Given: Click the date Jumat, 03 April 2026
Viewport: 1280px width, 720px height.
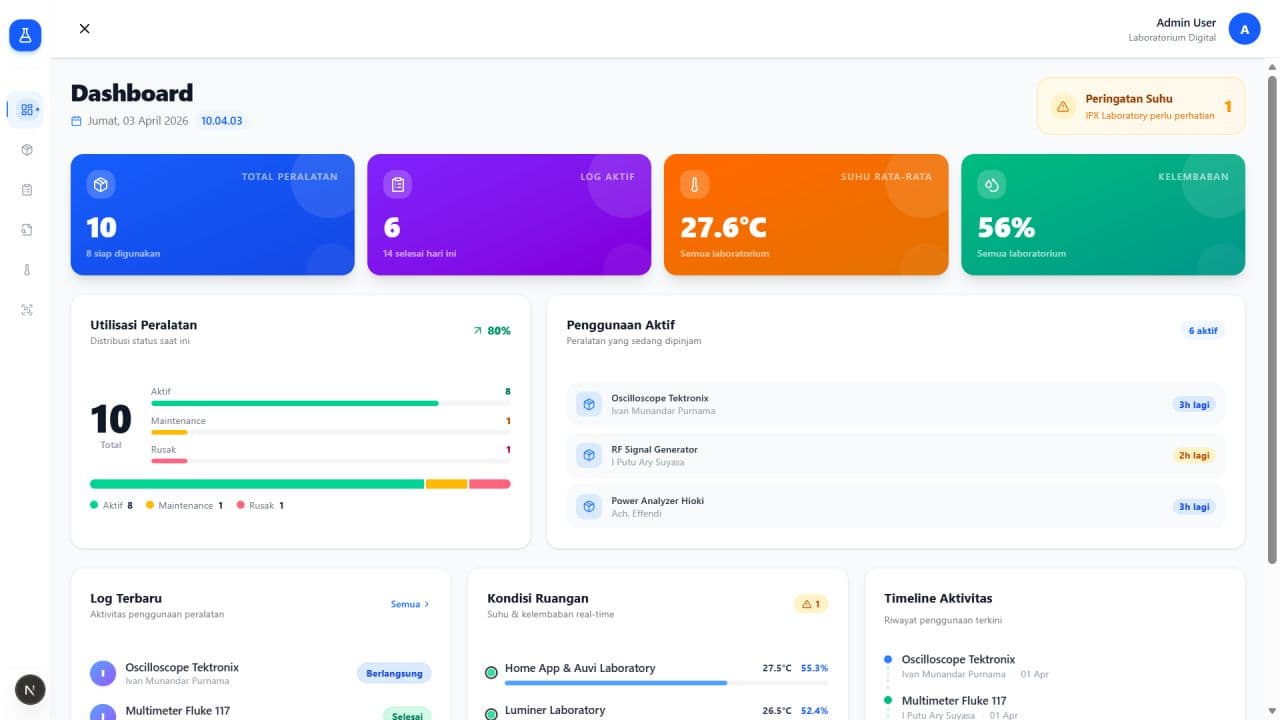Looking at the screenshot, I should [x=138, y=121].
